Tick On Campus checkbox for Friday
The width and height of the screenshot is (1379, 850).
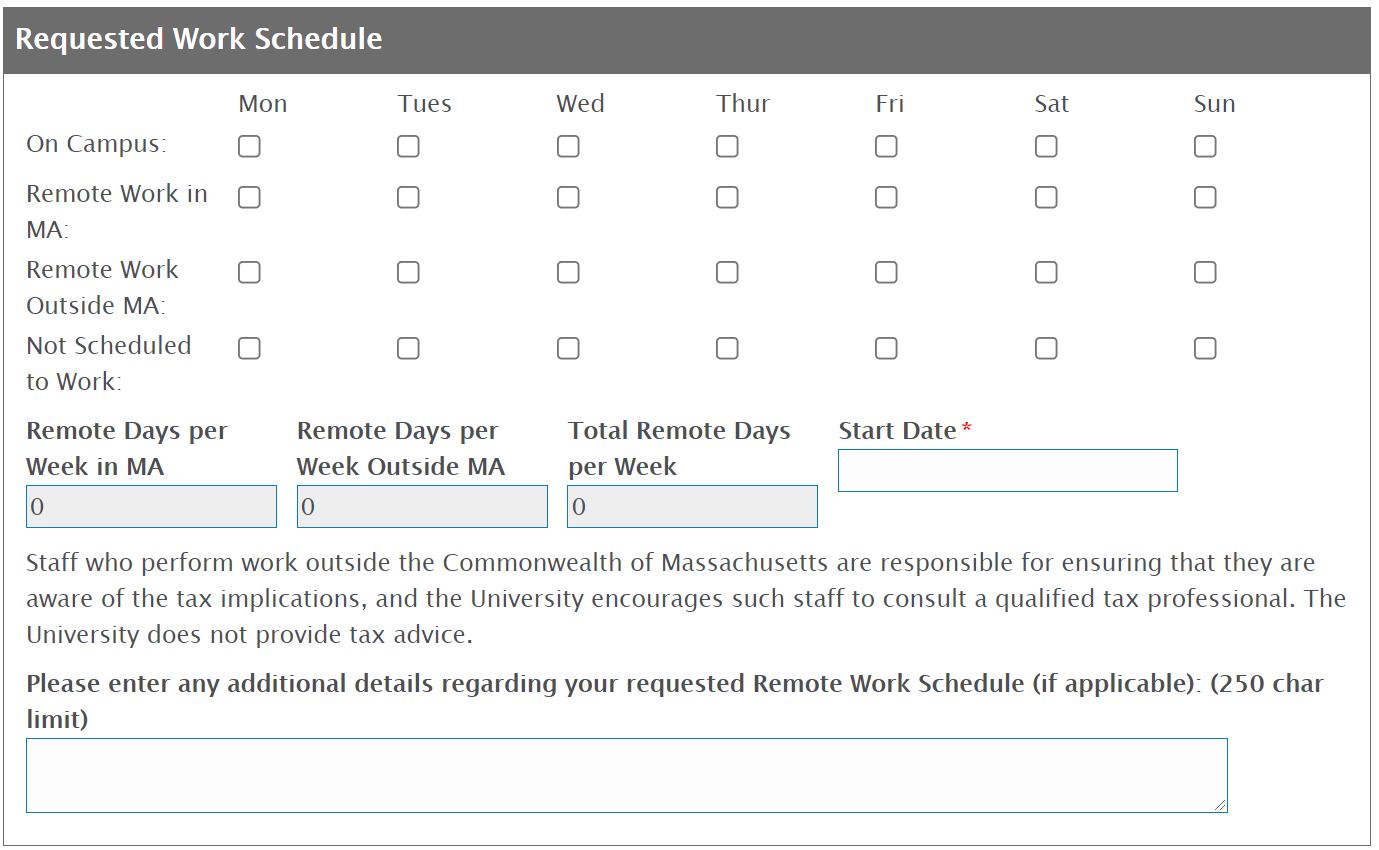tap(886, 147)
